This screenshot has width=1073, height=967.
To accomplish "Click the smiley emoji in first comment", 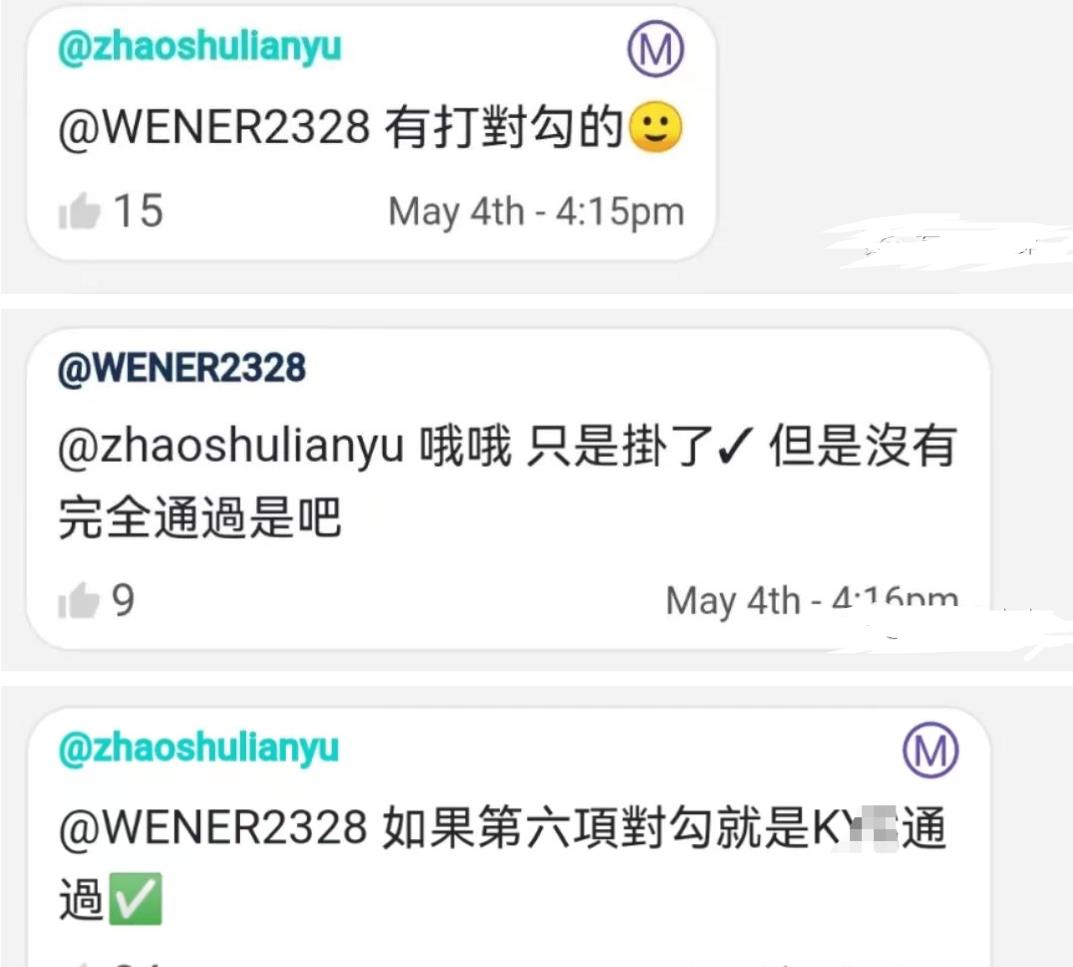I will (x=655, y=127).
